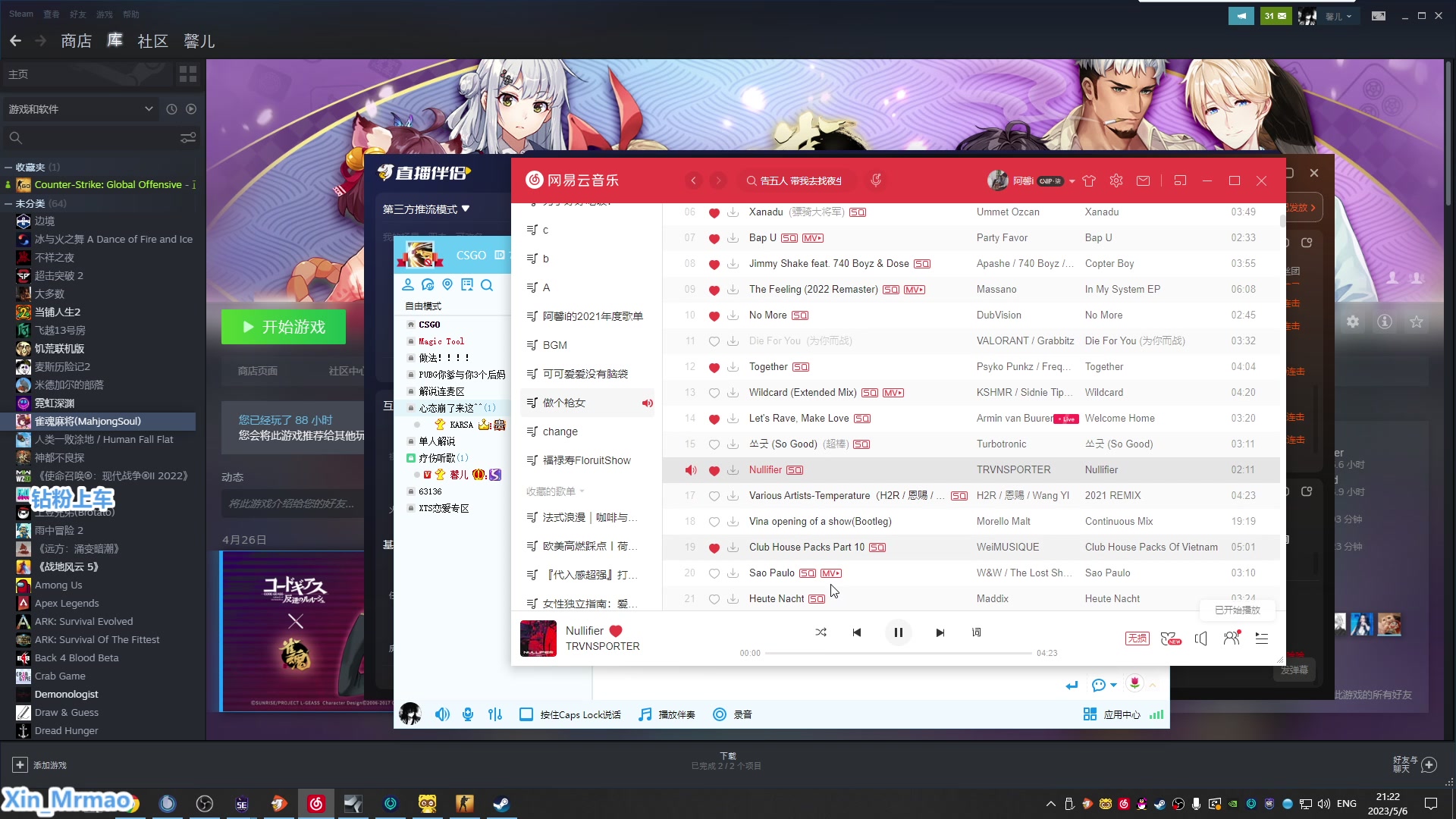Screen dimensions: 1456x819
Task: Open 应用中心 in YY
Action: 1112,714
